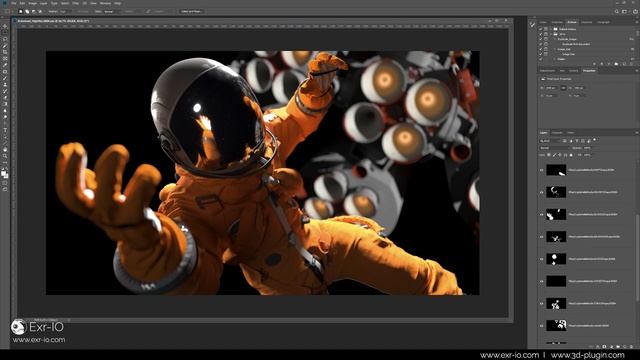Select the Gradient tool
Screen dimensions: 640x360
5,104
